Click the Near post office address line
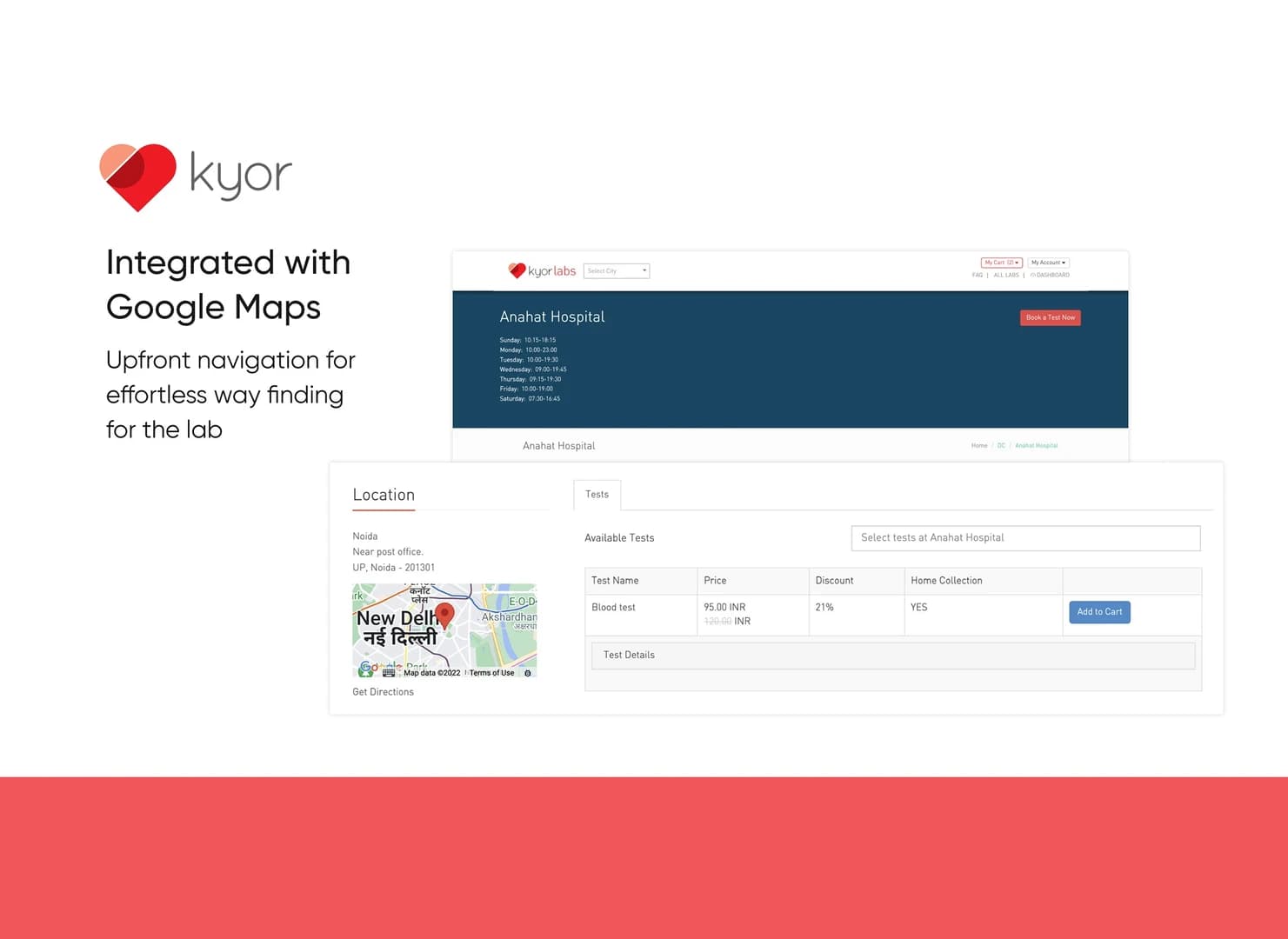The height and width of the screenshot is (939, 1288). coord(388,552)
